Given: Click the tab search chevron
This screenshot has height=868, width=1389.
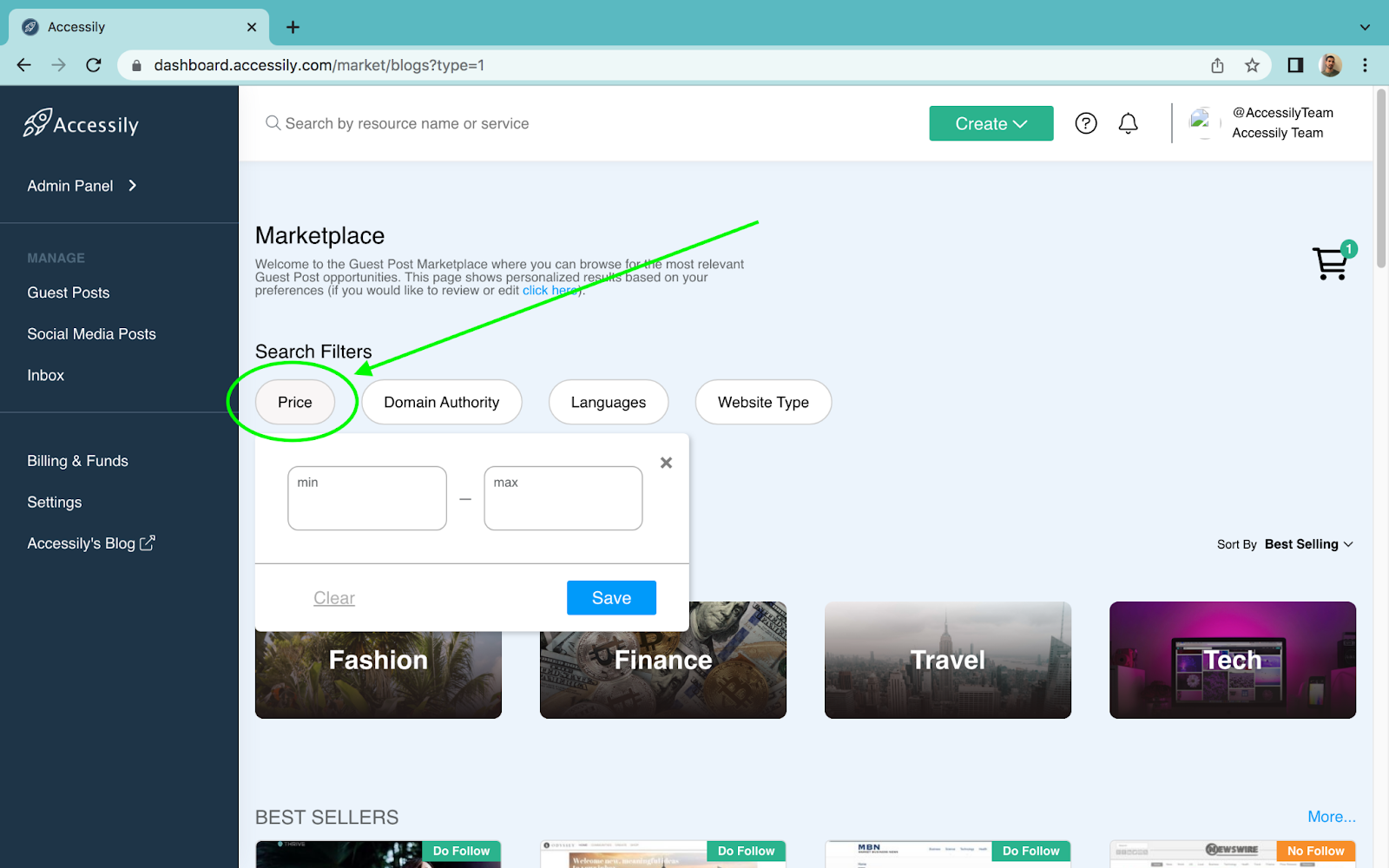Looking at the screenshot, I should [x=1365, y=27].
